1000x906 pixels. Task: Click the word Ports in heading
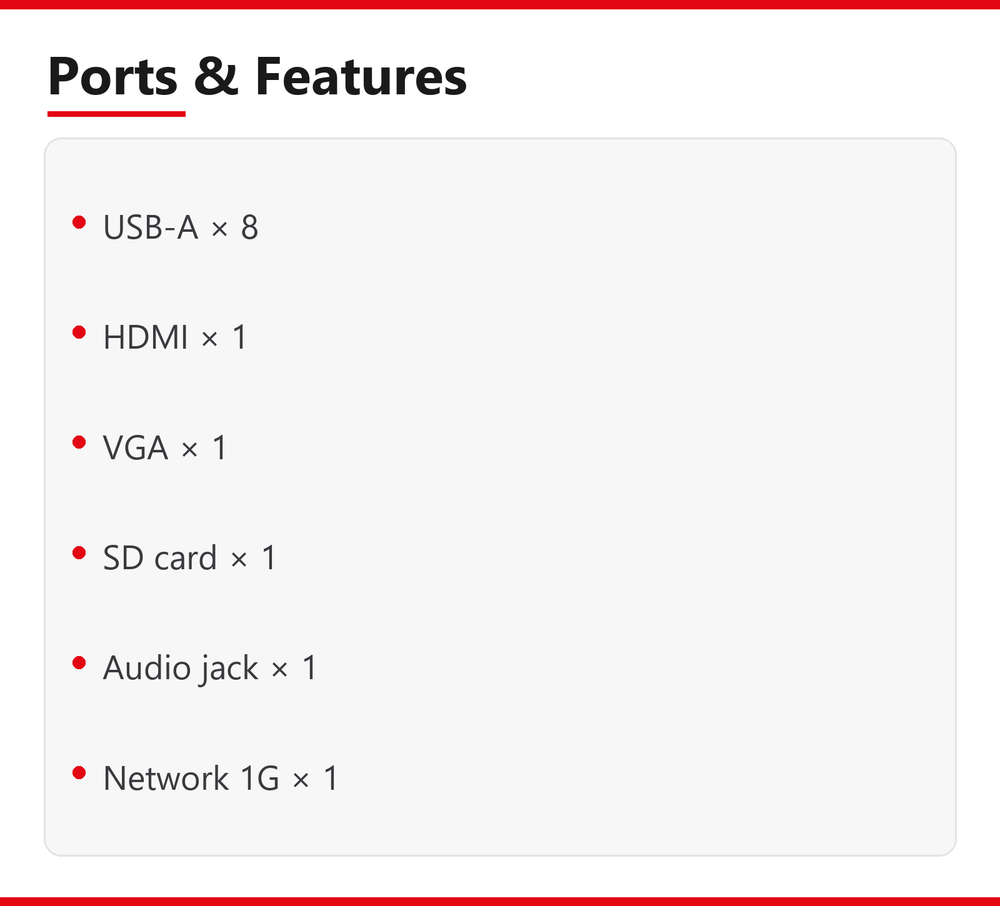coord(113,77)
